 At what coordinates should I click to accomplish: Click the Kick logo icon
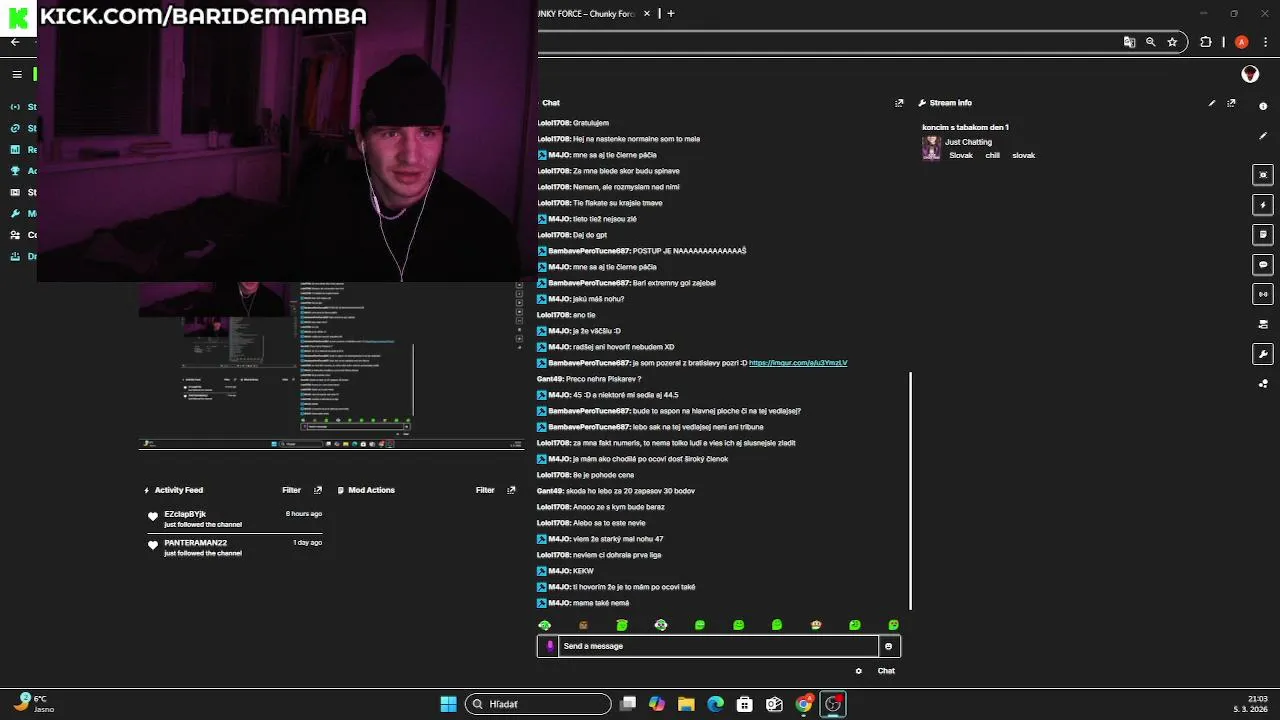point(18,16)
